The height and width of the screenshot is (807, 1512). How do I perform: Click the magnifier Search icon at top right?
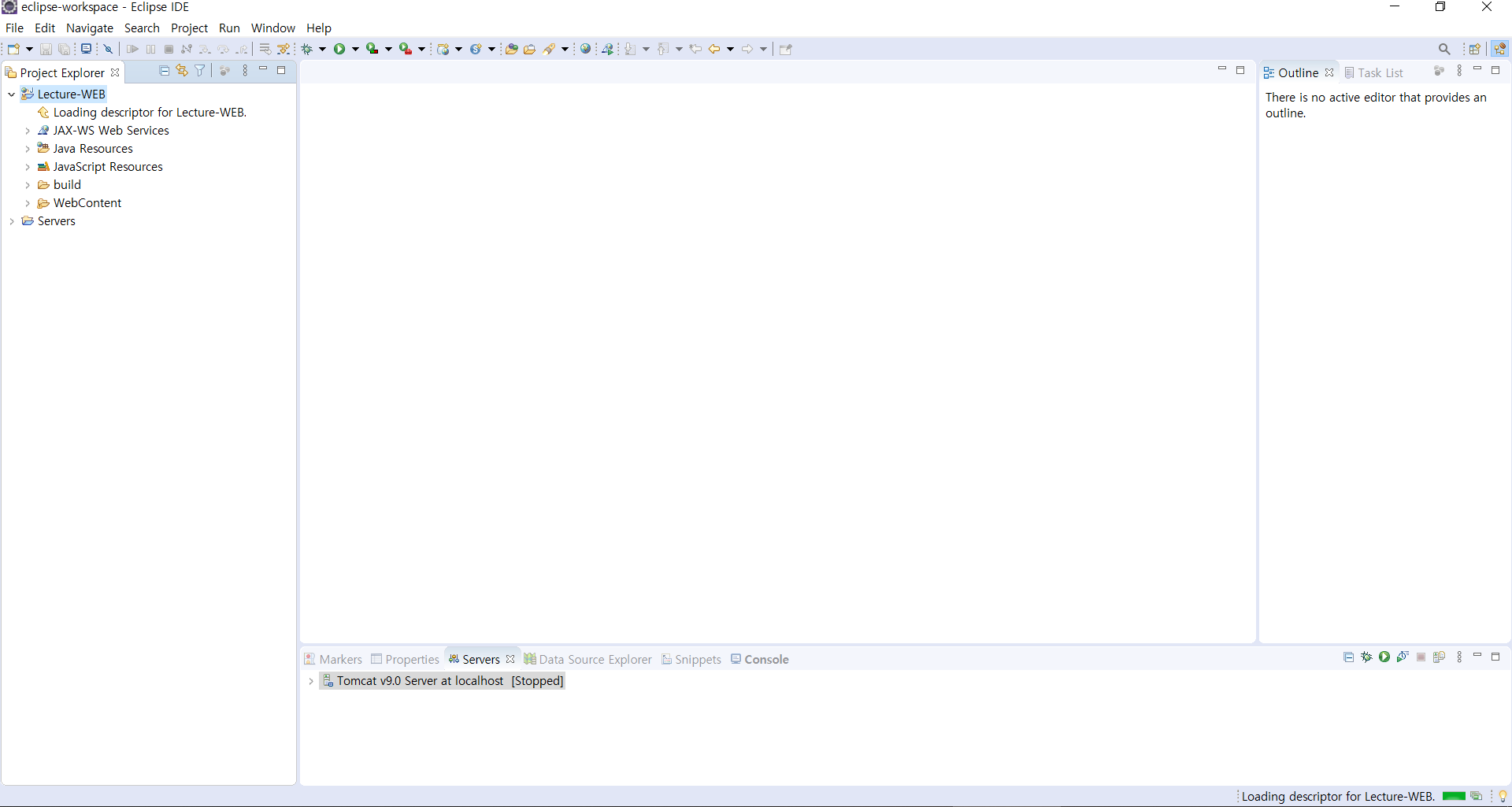tap(1444, 49)
